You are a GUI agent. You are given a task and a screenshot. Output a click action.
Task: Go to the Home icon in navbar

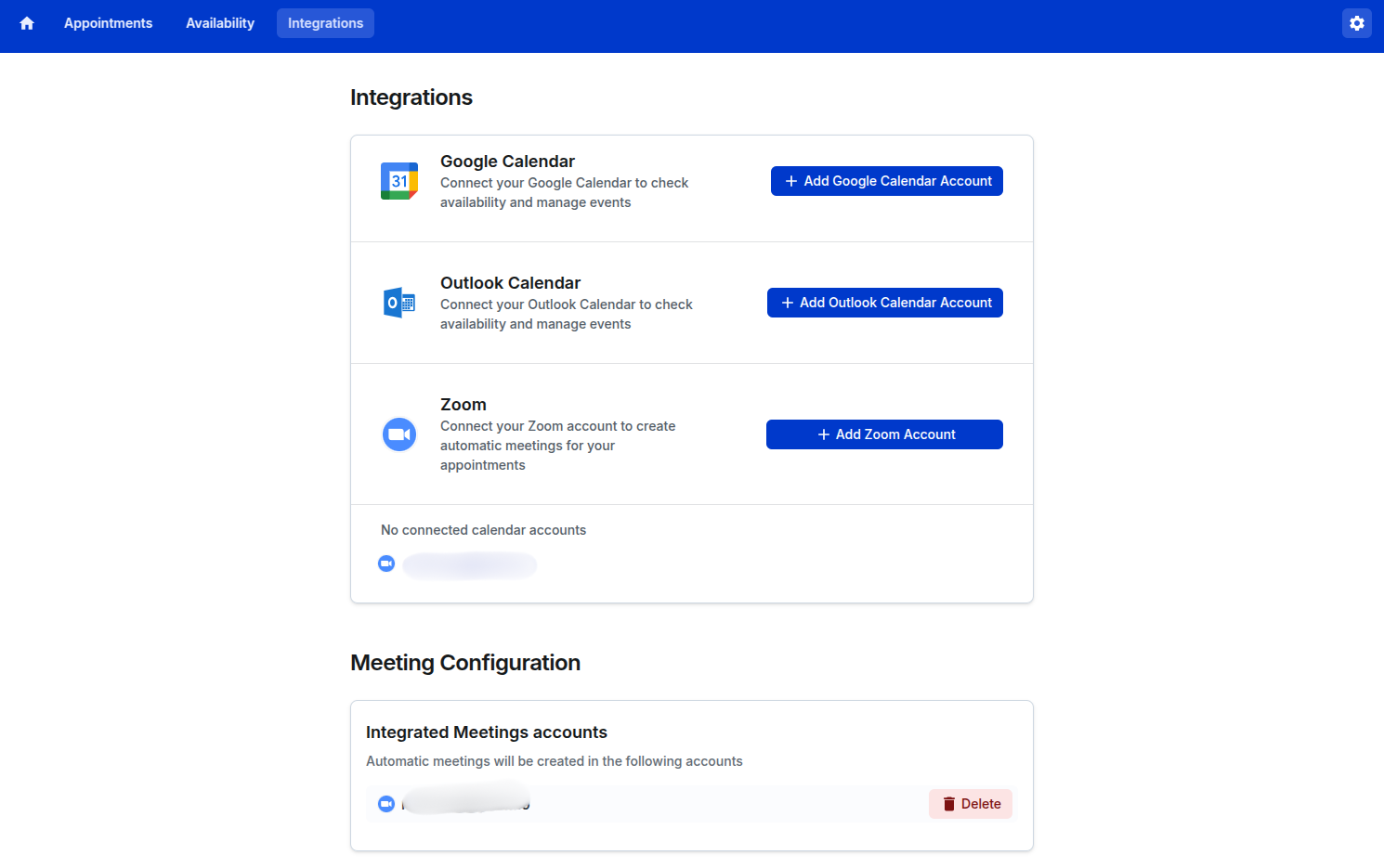coord(27,23)
